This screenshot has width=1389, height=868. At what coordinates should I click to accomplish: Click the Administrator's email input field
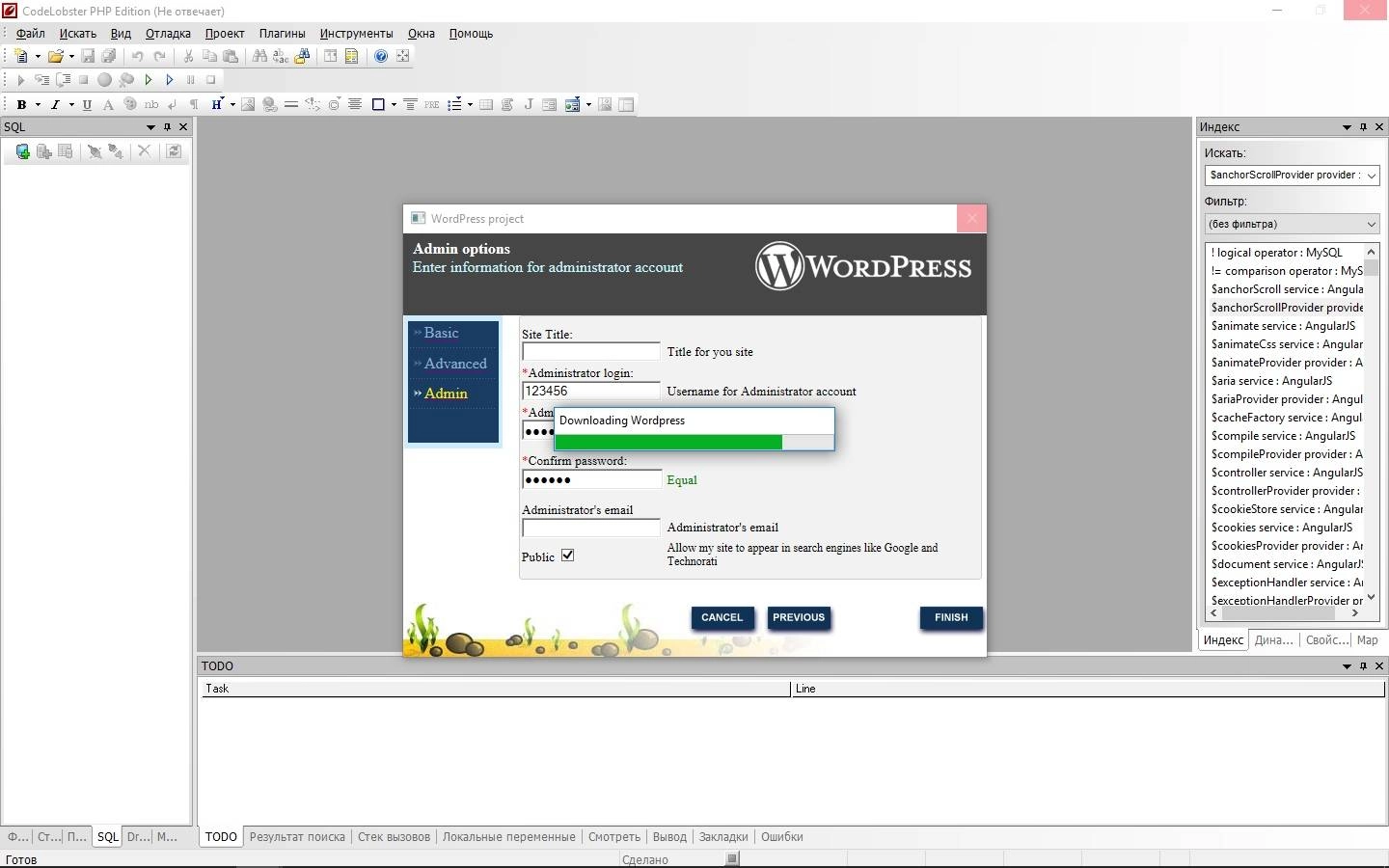591,528
